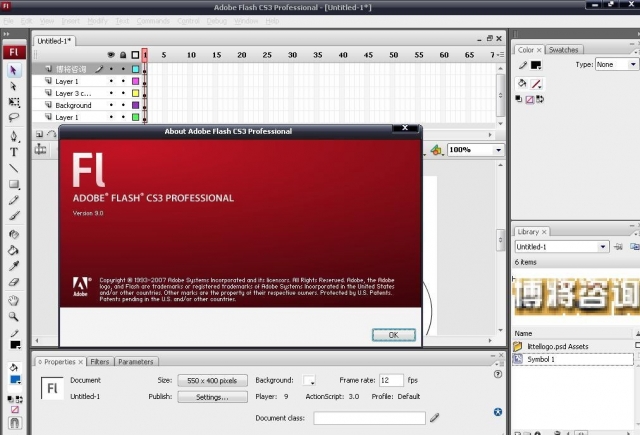Select the Untitled-1* document tab
Image resolution: width=640 pixels, height=435 pixels.
point(54,41)
